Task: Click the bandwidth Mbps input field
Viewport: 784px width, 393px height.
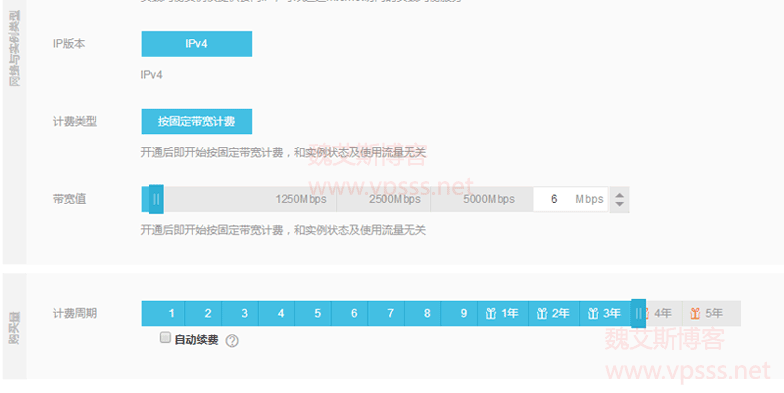Action: 570,200
